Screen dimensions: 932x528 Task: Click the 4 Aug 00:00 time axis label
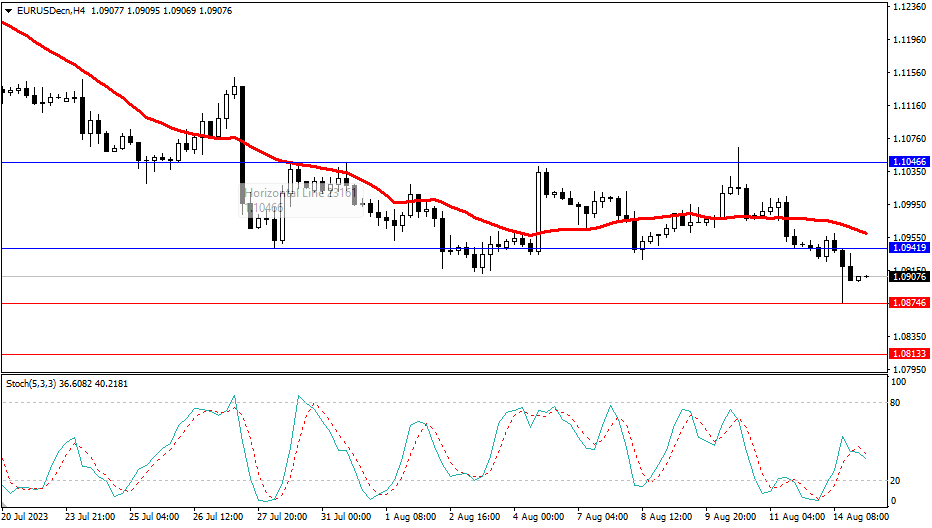(x=537, y=517)
